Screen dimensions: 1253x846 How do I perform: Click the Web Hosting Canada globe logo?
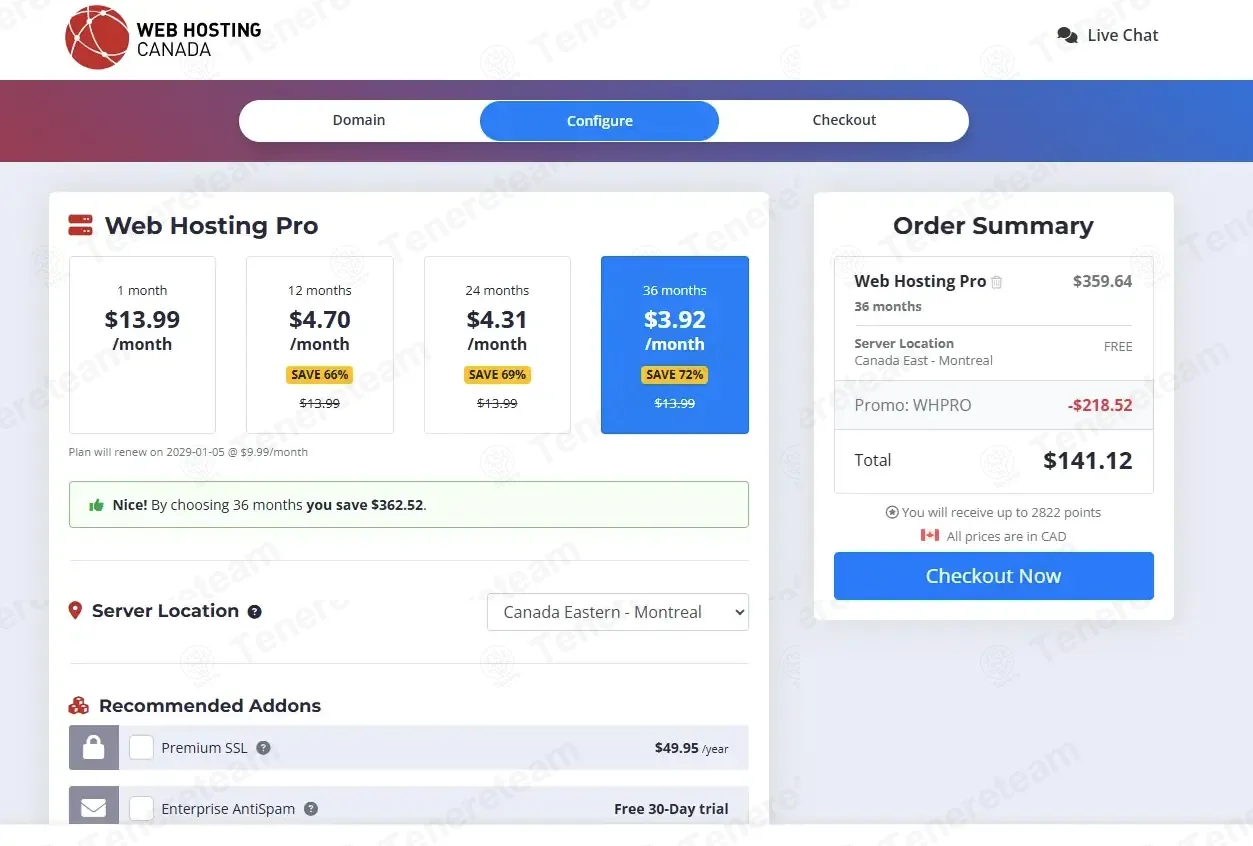97,38
